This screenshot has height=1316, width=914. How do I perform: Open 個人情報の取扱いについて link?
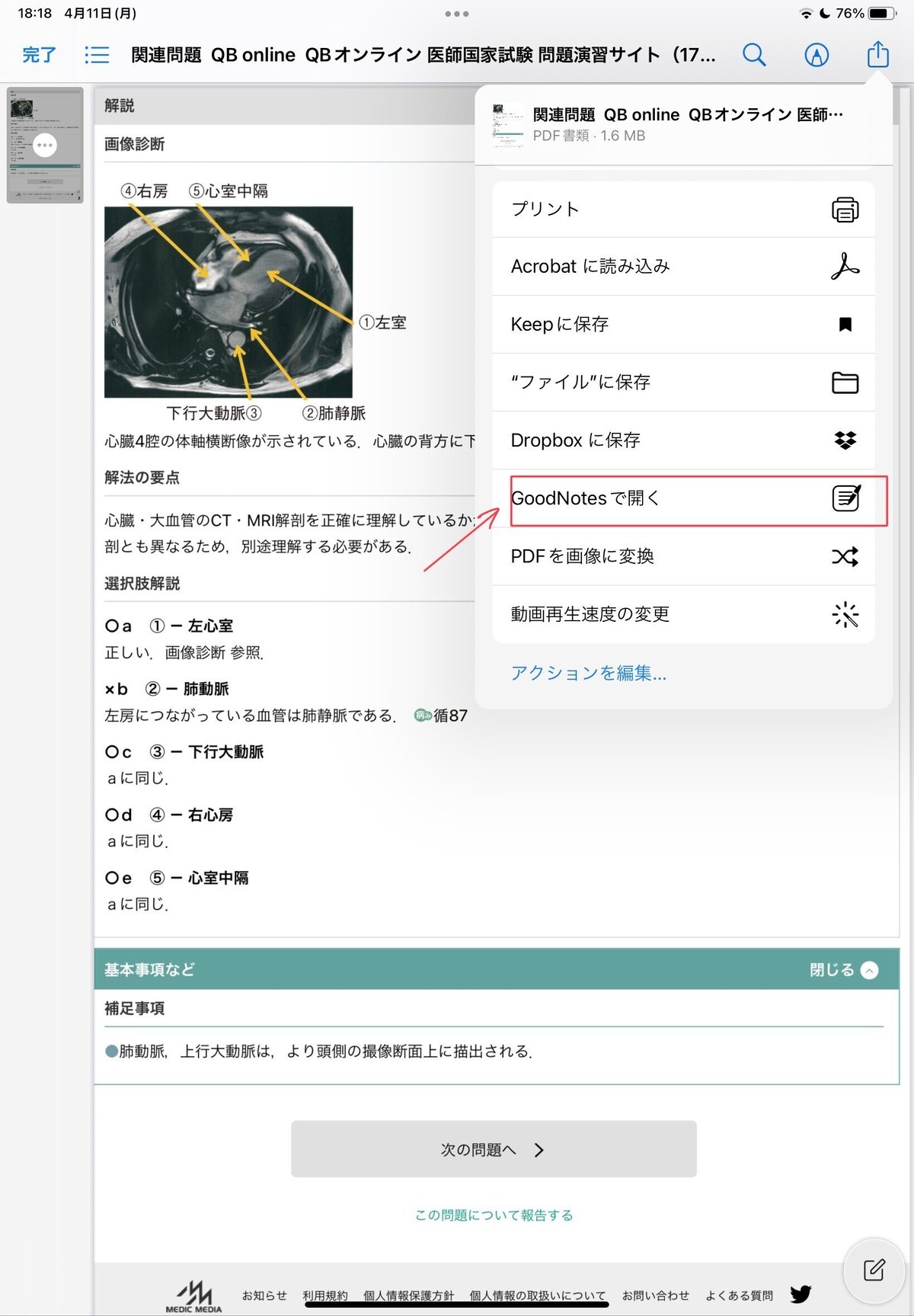point(538,1295)
